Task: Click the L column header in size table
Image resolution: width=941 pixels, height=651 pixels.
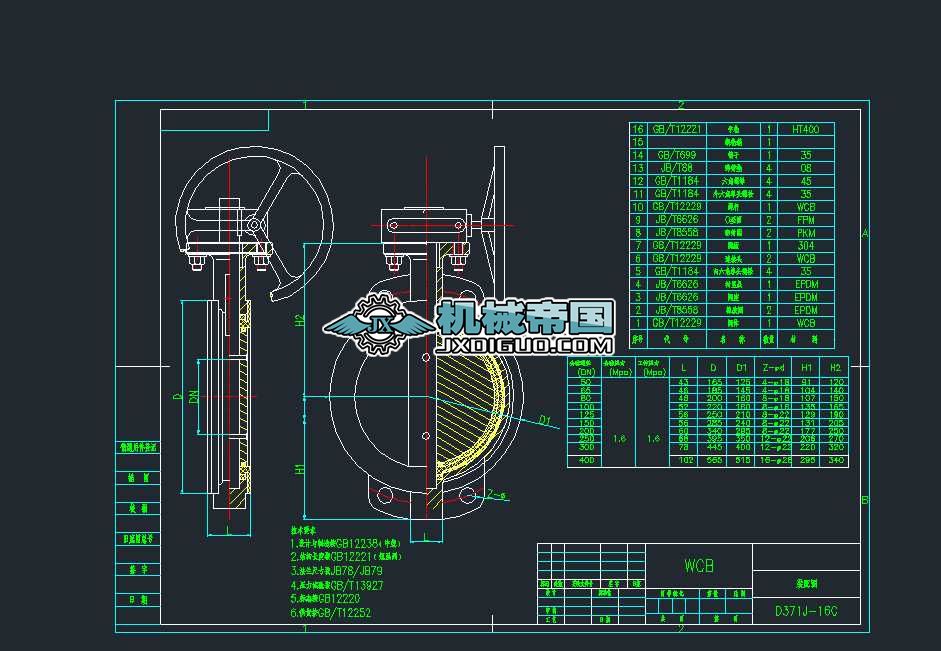Action: point(684,368)
